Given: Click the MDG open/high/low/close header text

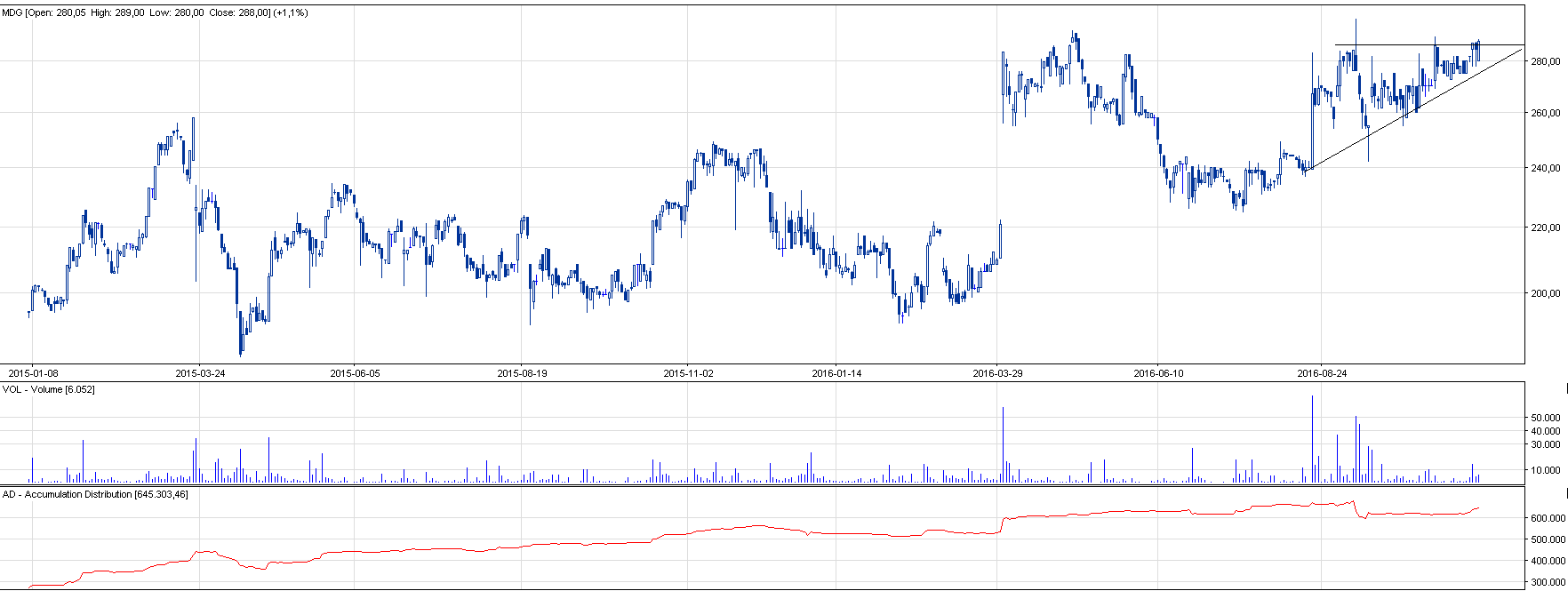Looking at the screenshot, I should click(156, 13).
